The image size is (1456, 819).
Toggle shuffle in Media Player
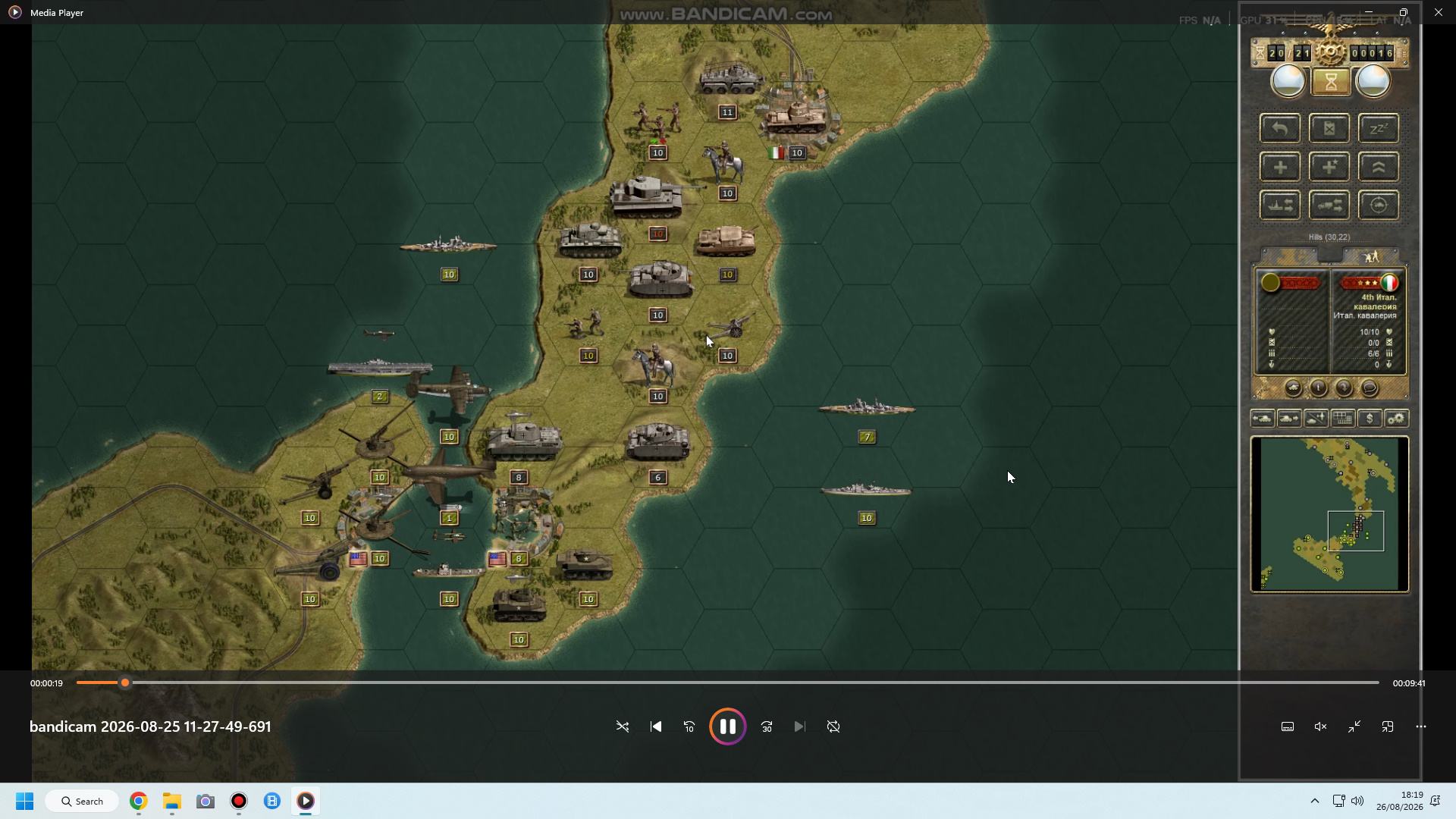[623, 726]
